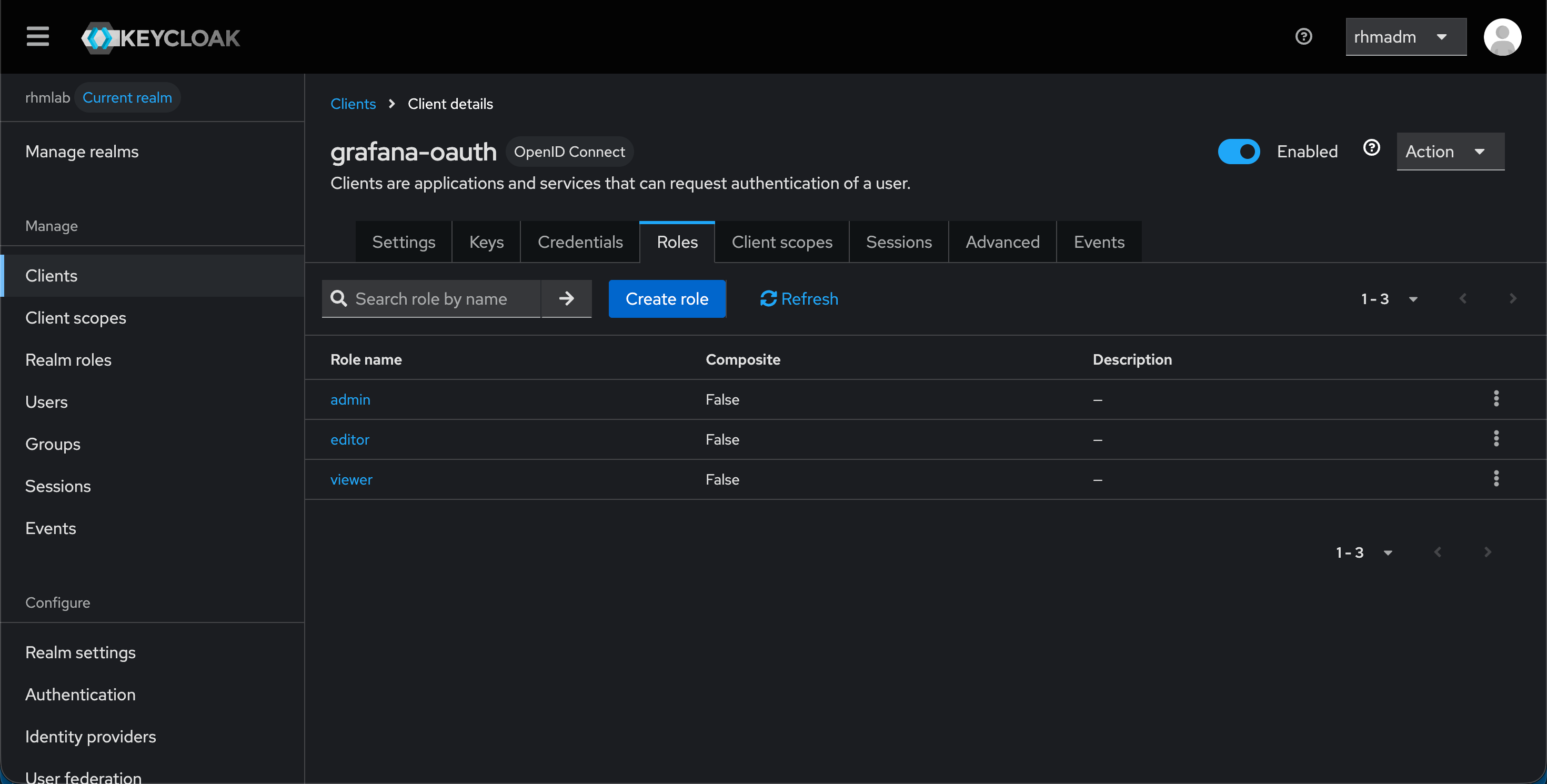Switch to the Client scopes tab
The width and height of the screenshot is (1547, 784).
point(781,242)
